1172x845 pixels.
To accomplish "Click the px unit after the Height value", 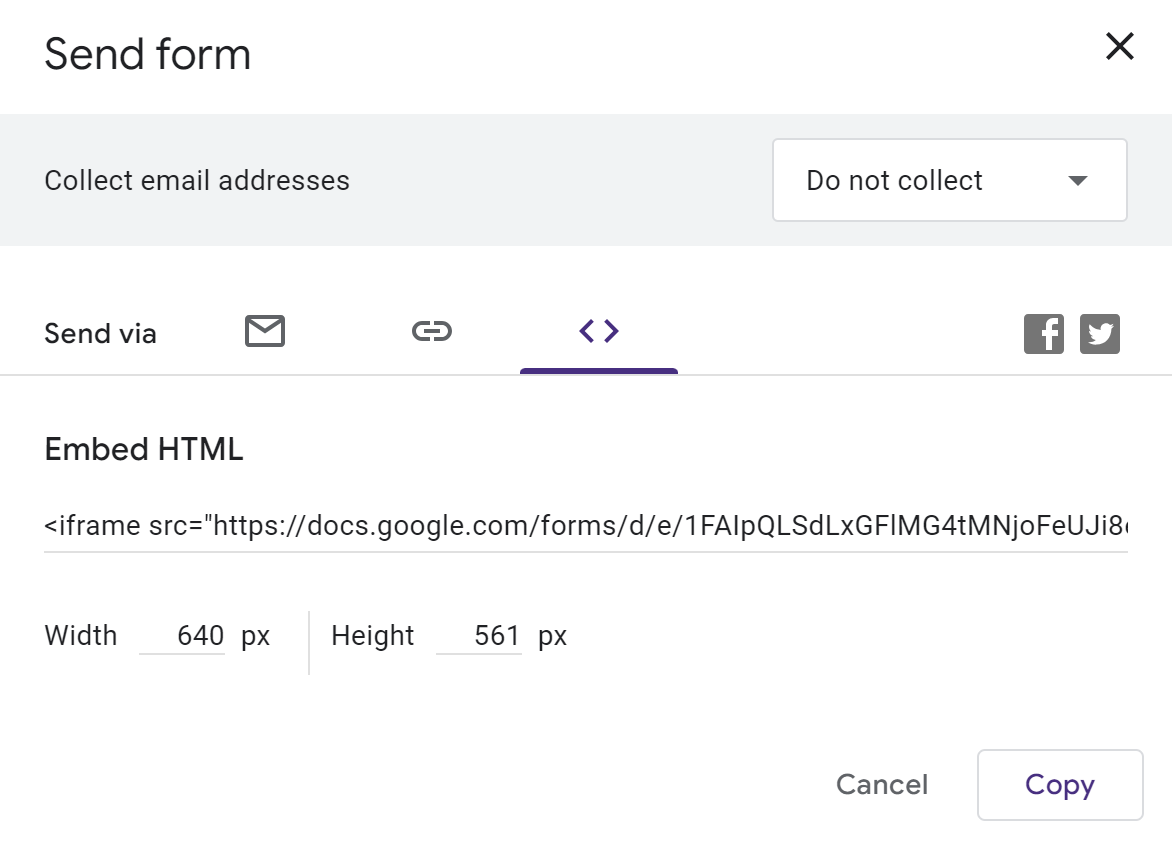I will click(552, 636).
